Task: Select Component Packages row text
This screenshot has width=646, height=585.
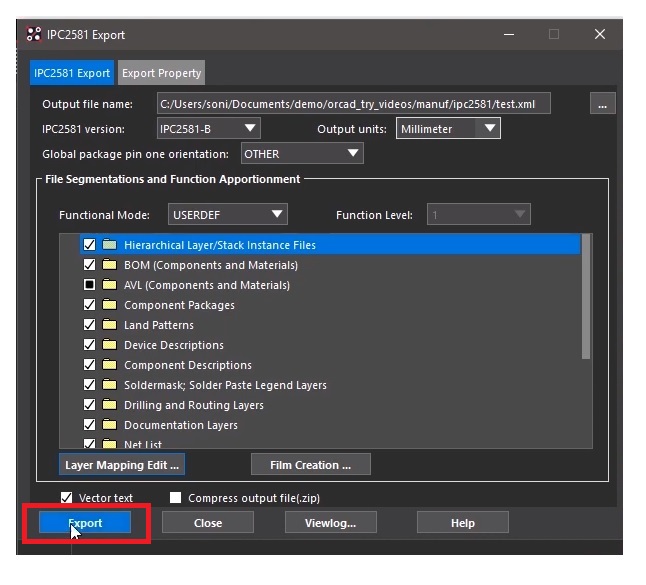Action: 179,305
